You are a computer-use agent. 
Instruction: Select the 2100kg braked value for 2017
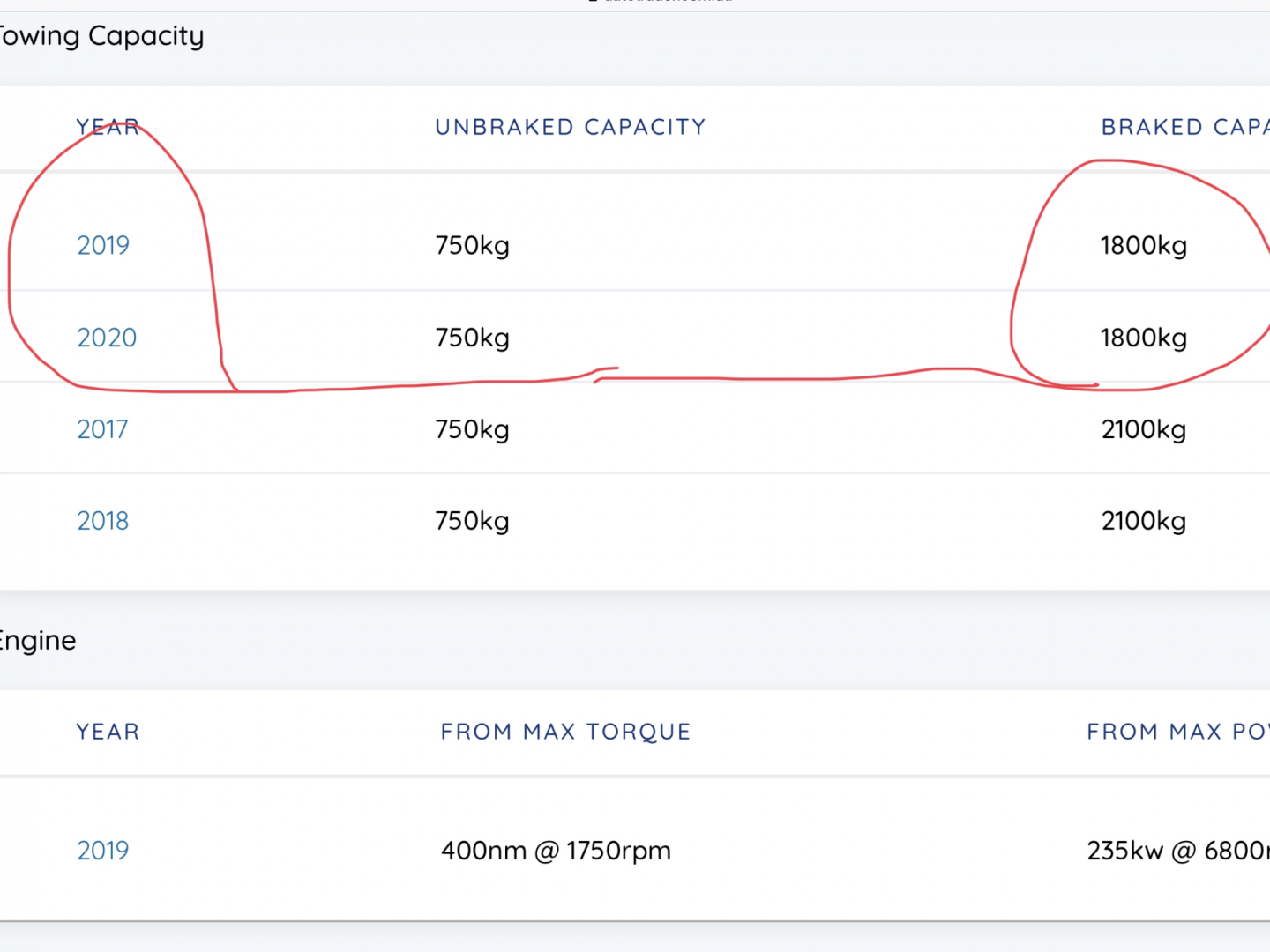(1143, 429)
